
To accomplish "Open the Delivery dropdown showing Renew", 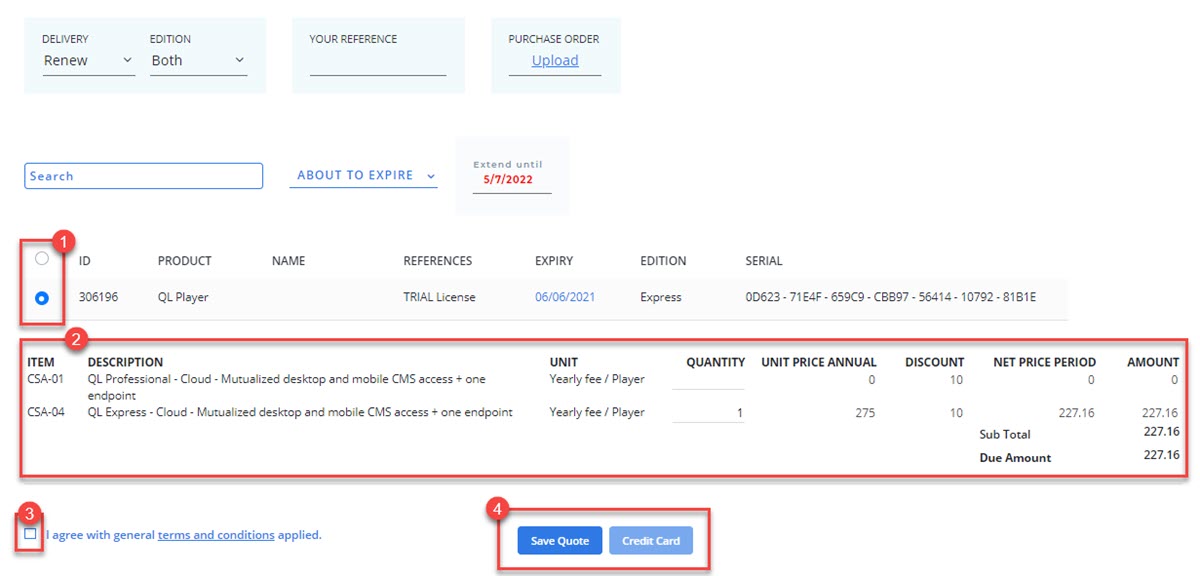I will pos(88,61).
